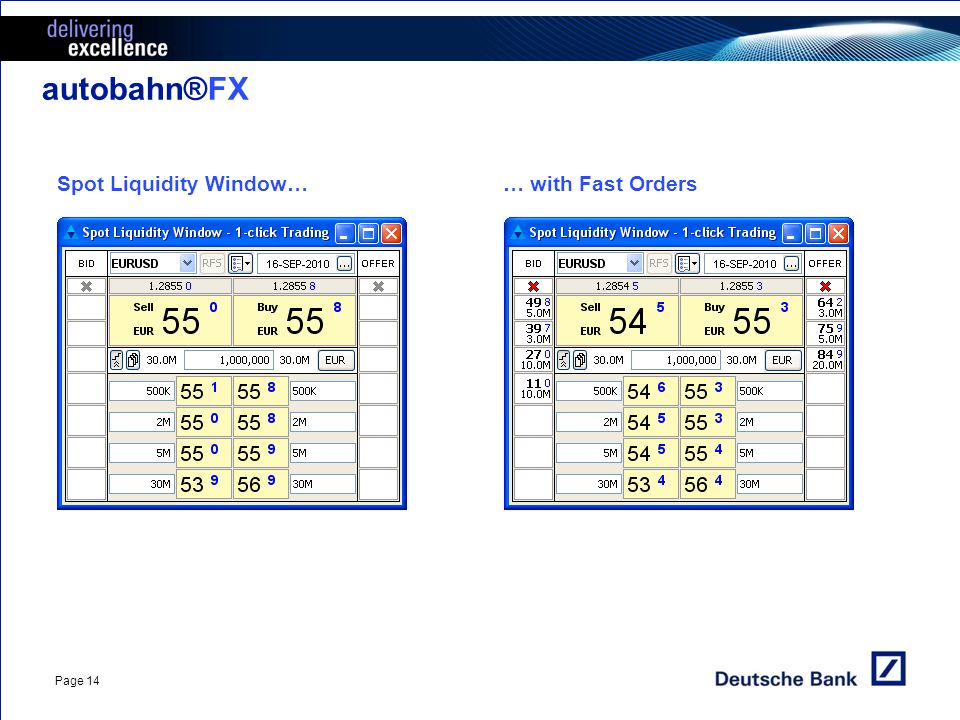This screenshot has height=720, width=960.
Task: Click RFS button in Fast Orders window
Action: [659, 263]
